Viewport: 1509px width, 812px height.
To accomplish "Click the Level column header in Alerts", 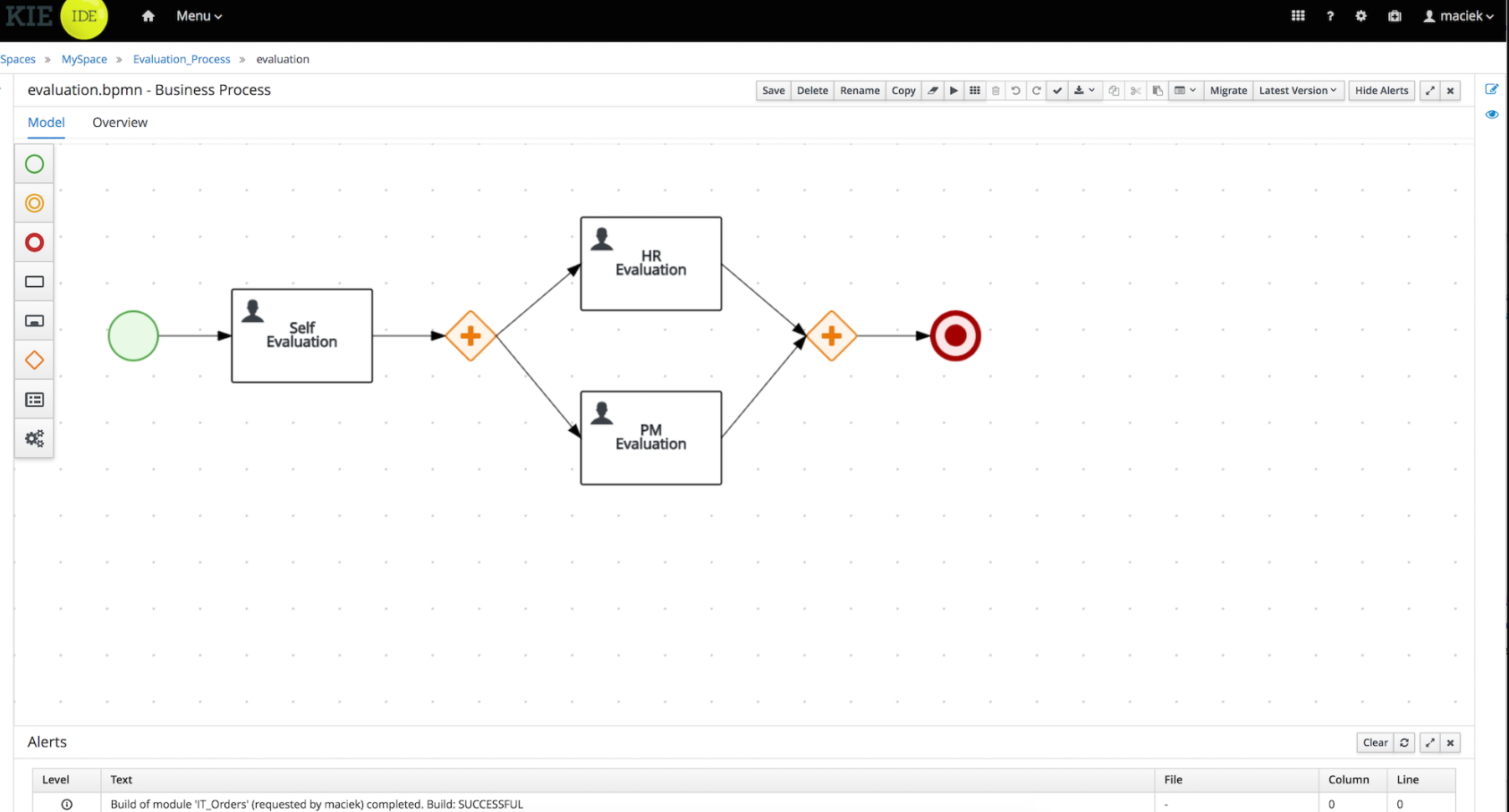I will click(x=66, y=780).
